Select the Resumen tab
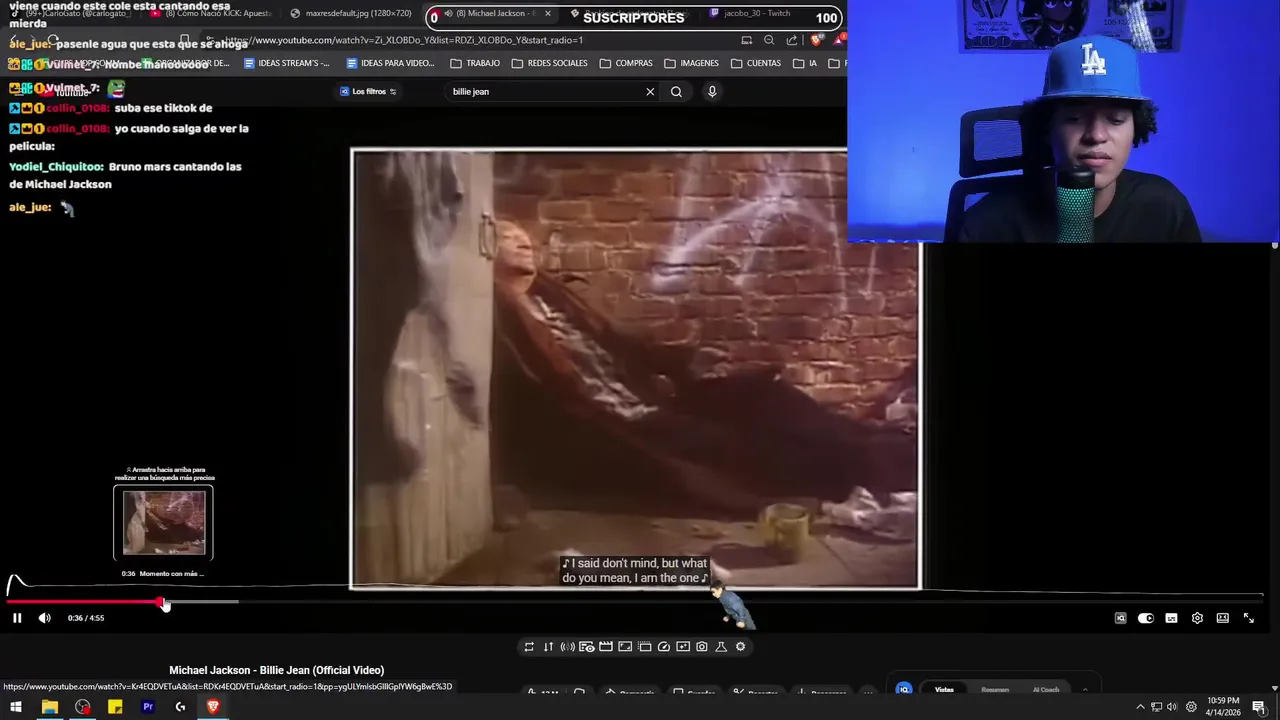The width and height of the screenshot is (1280, 720). (995, 690)
